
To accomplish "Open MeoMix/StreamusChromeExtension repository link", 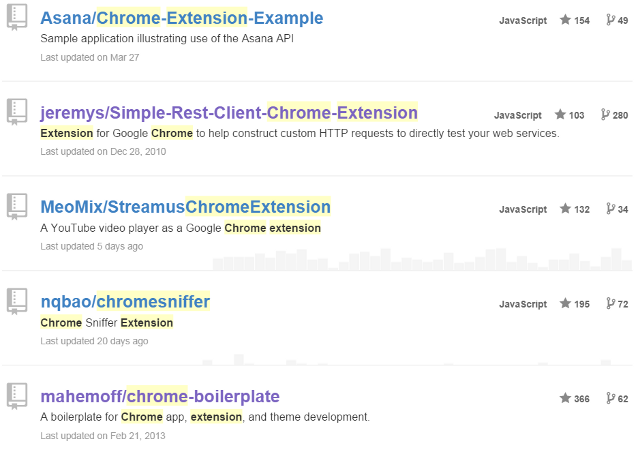I will [x=185, y=207].
